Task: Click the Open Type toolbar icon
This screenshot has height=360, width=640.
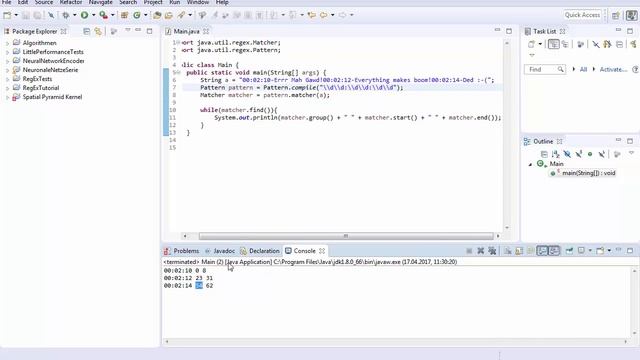Action: point(157,15)
